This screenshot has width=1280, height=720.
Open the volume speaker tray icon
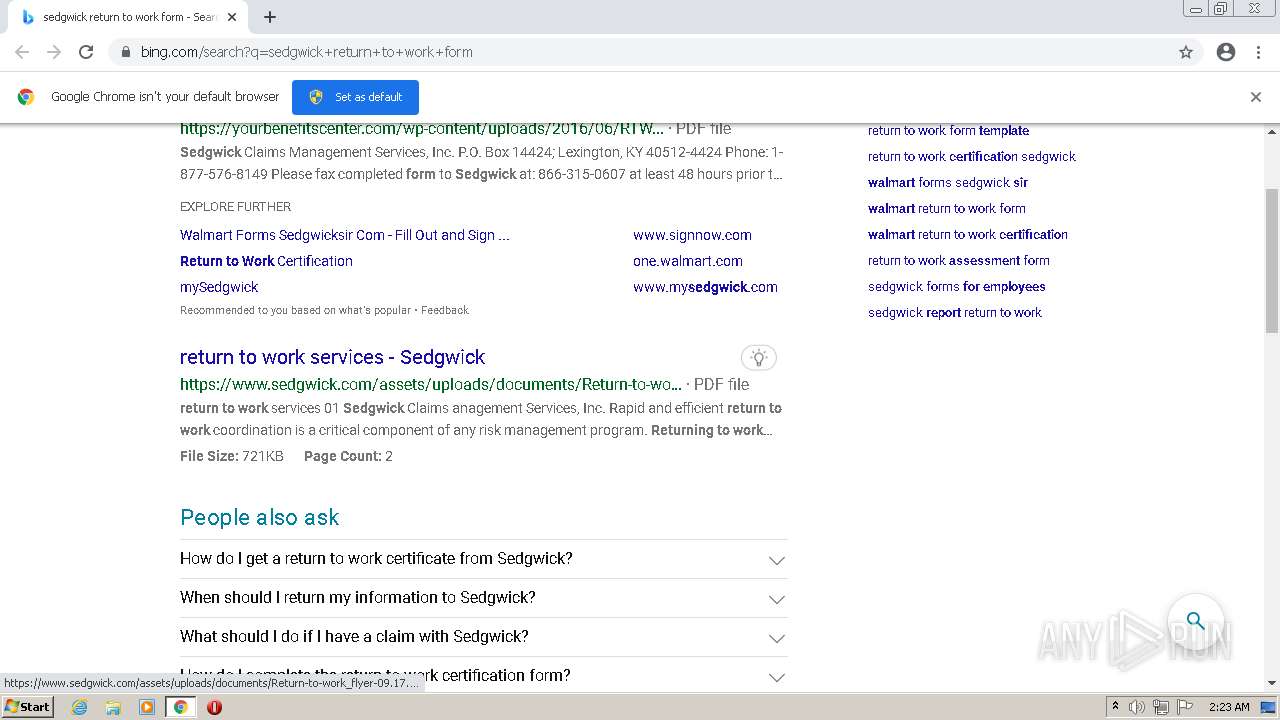[x=1137, y=707]
